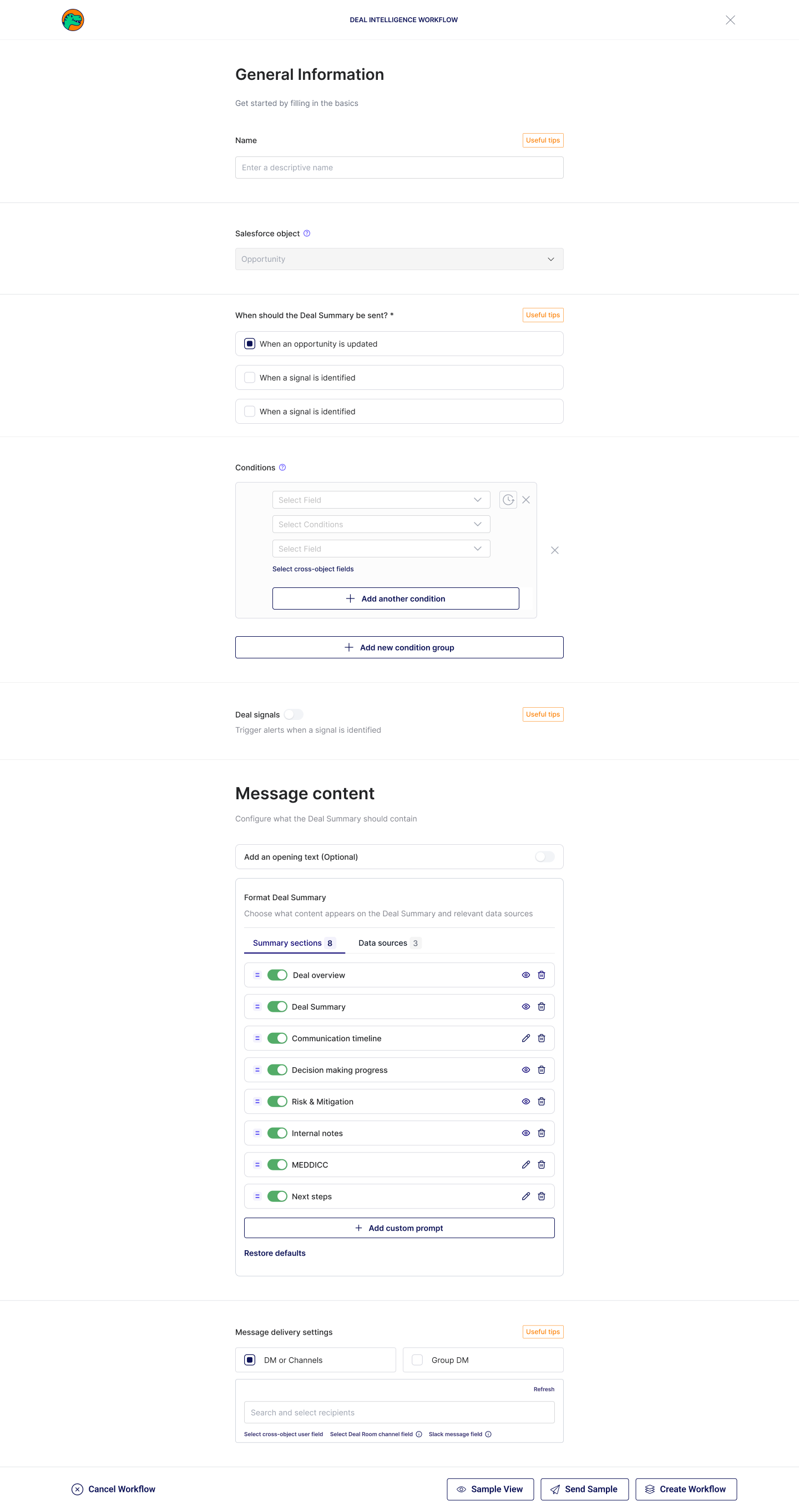The height and width of the screenshot is (1512, 799).
Task: Preview the Deal overview section
Action: click(526, 975)
